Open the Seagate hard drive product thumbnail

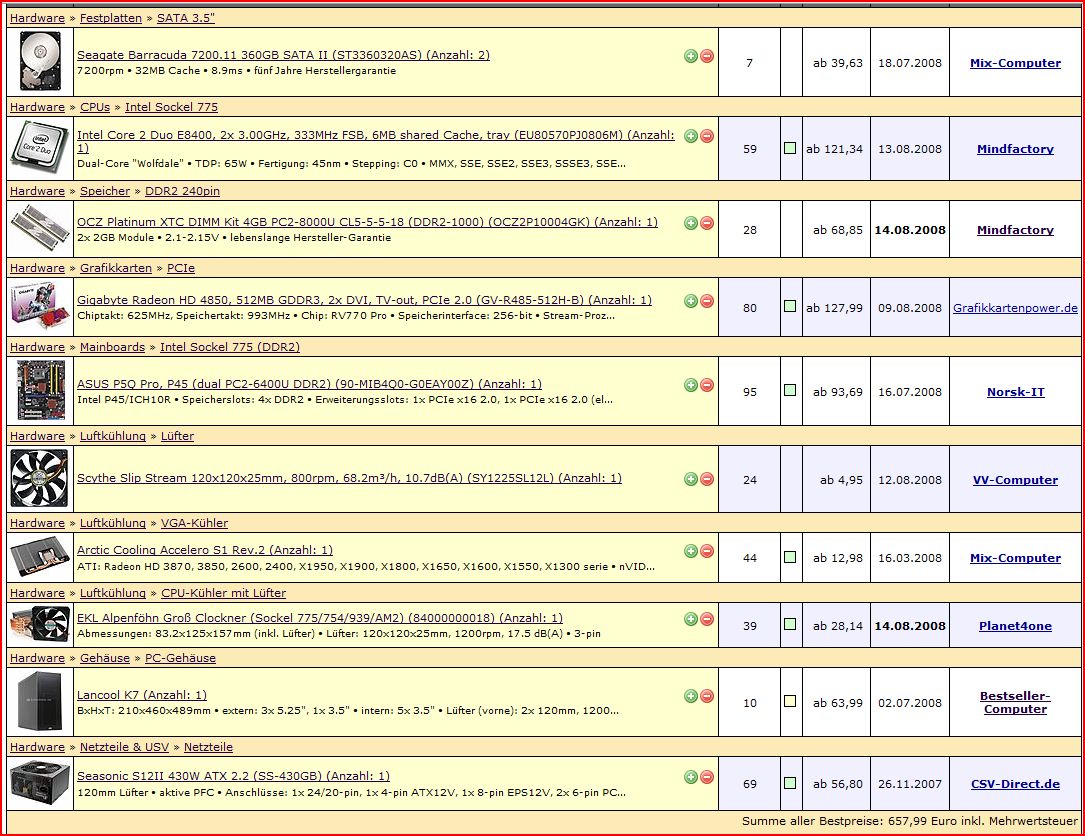click(x=40, y=62)
